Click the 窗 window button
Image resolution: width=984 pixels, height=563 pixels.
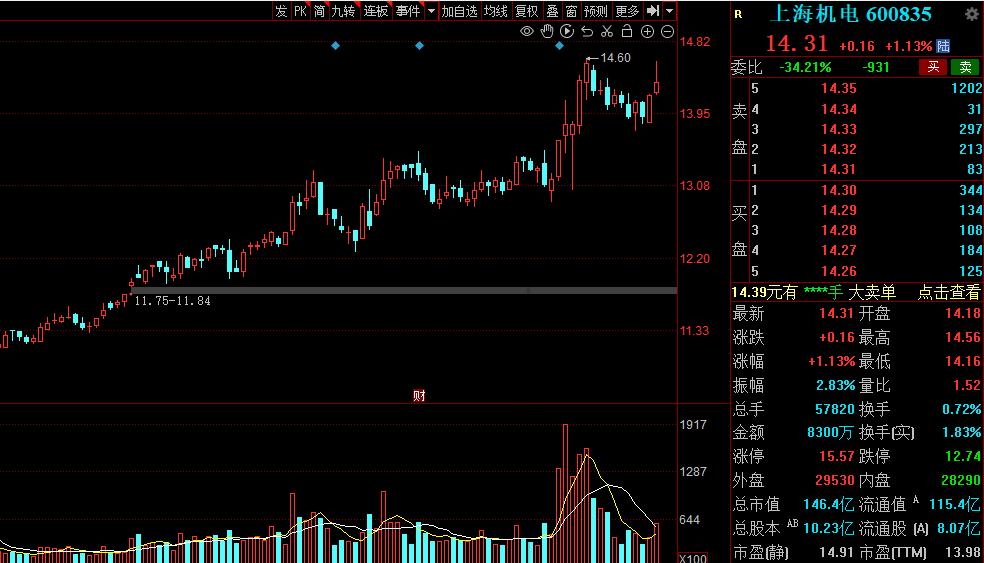571,11
